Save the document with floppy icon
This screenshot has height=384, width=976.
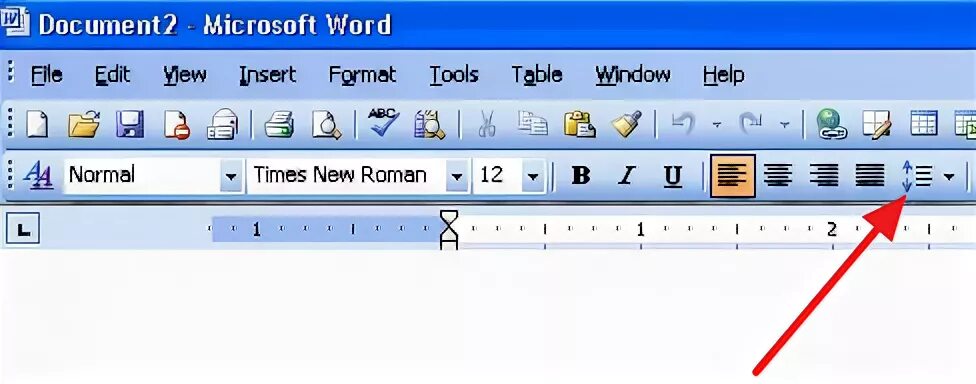pyautogui.click(x=130, y=123)
